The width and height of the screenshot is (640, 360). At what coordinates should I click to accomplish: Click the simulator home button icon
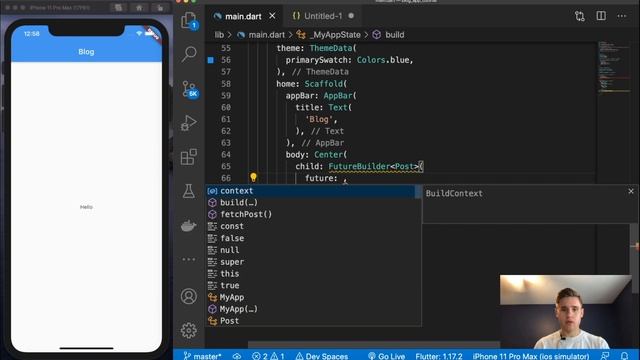pos(139,7)
